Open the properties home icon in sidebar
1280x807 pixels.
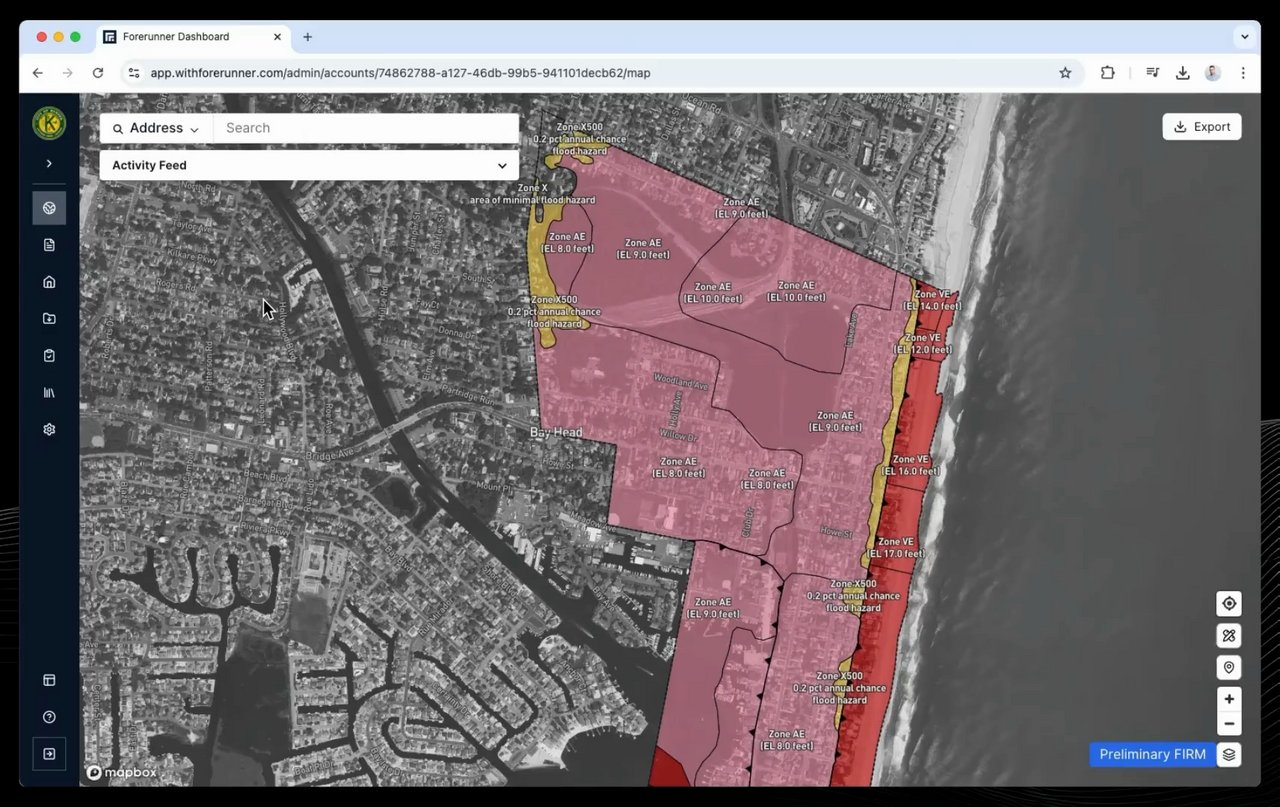tap(49, 282)
